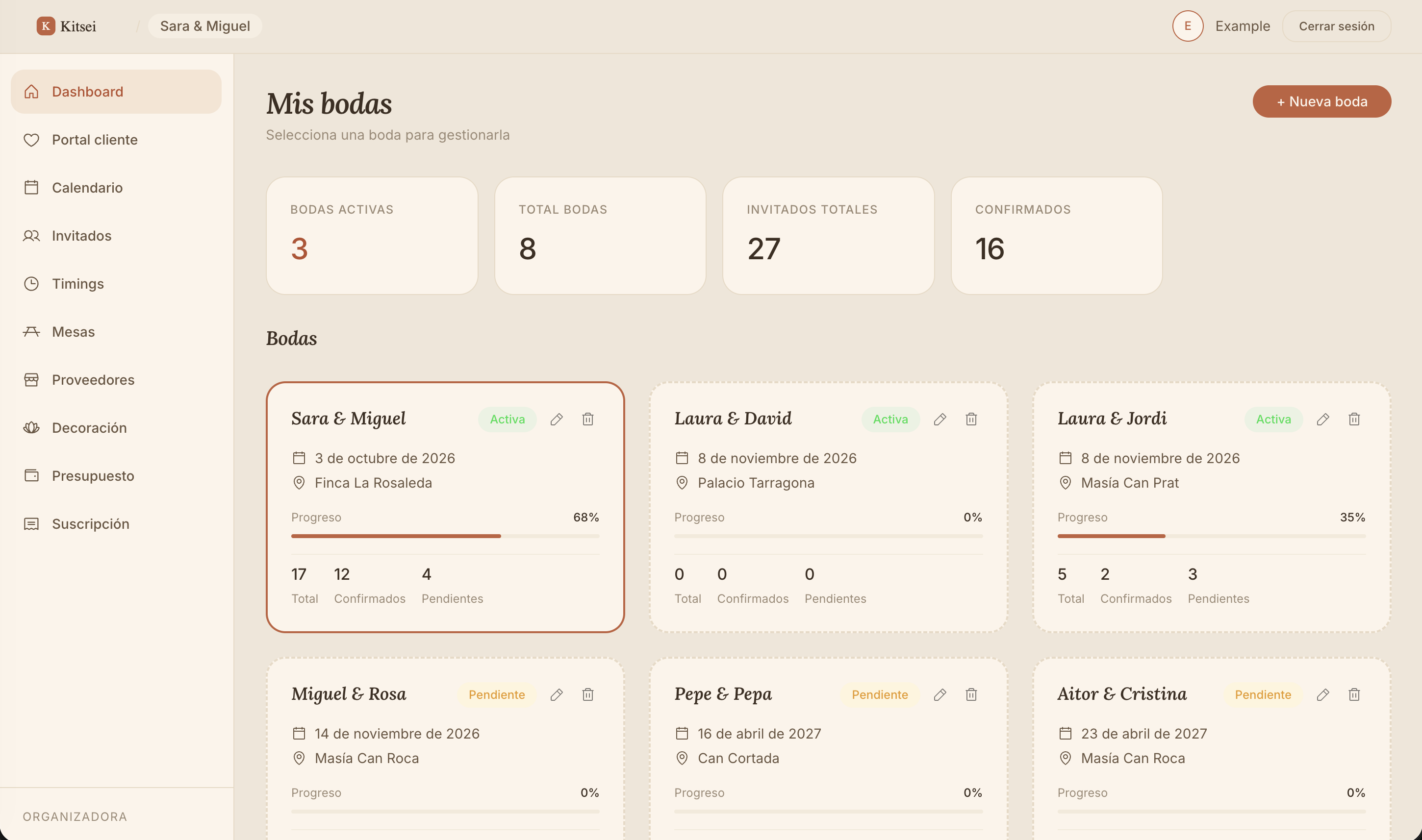Click the 'Masía Can Prat' venue text

click(1130, 483)
